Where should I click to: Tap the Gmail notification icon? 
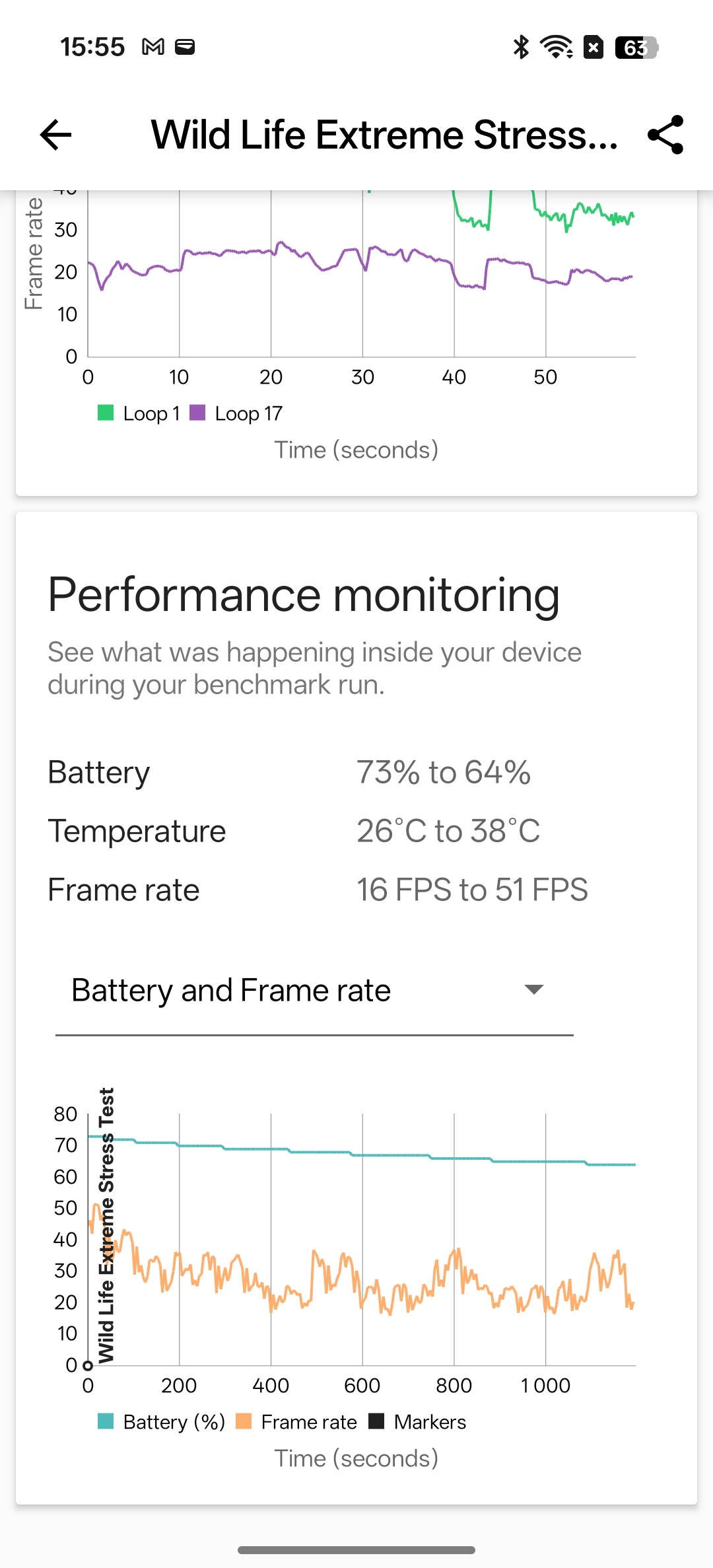[153, 47]
